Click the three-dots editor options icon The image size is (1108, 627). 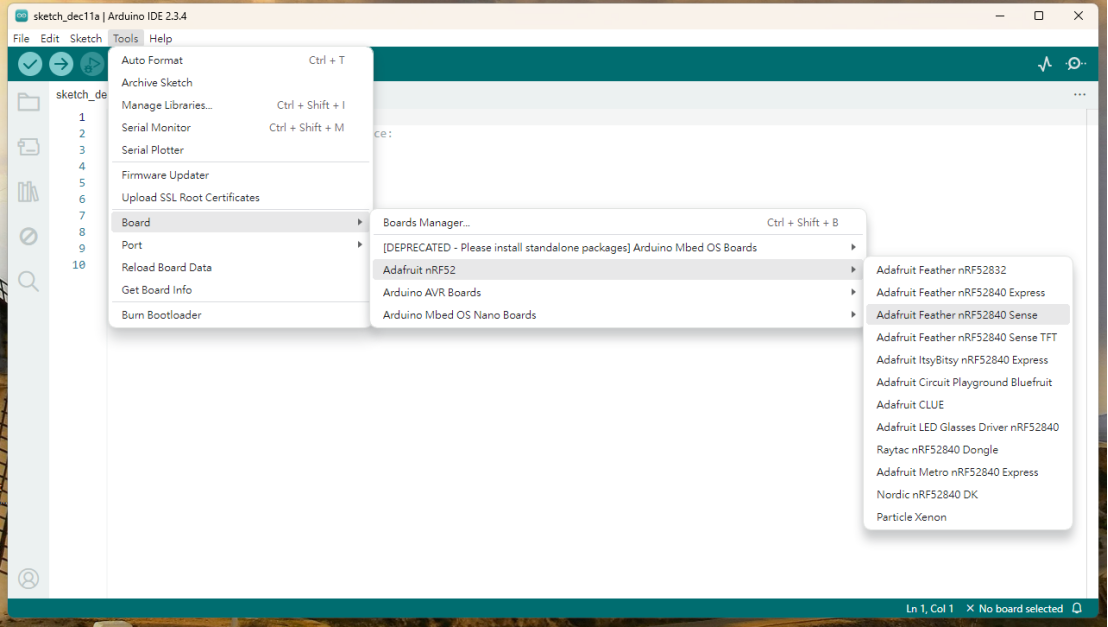coord(1080,94)
